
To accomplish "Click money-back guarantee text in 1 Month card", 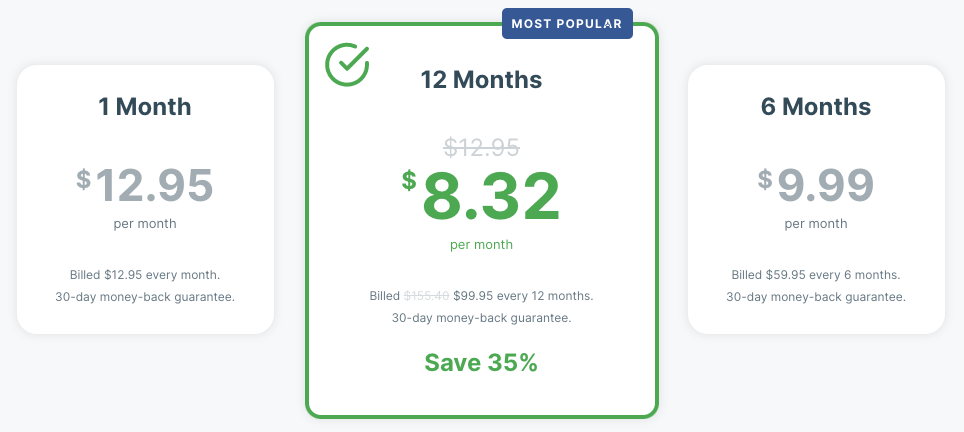I will click(x=145, y=297).
